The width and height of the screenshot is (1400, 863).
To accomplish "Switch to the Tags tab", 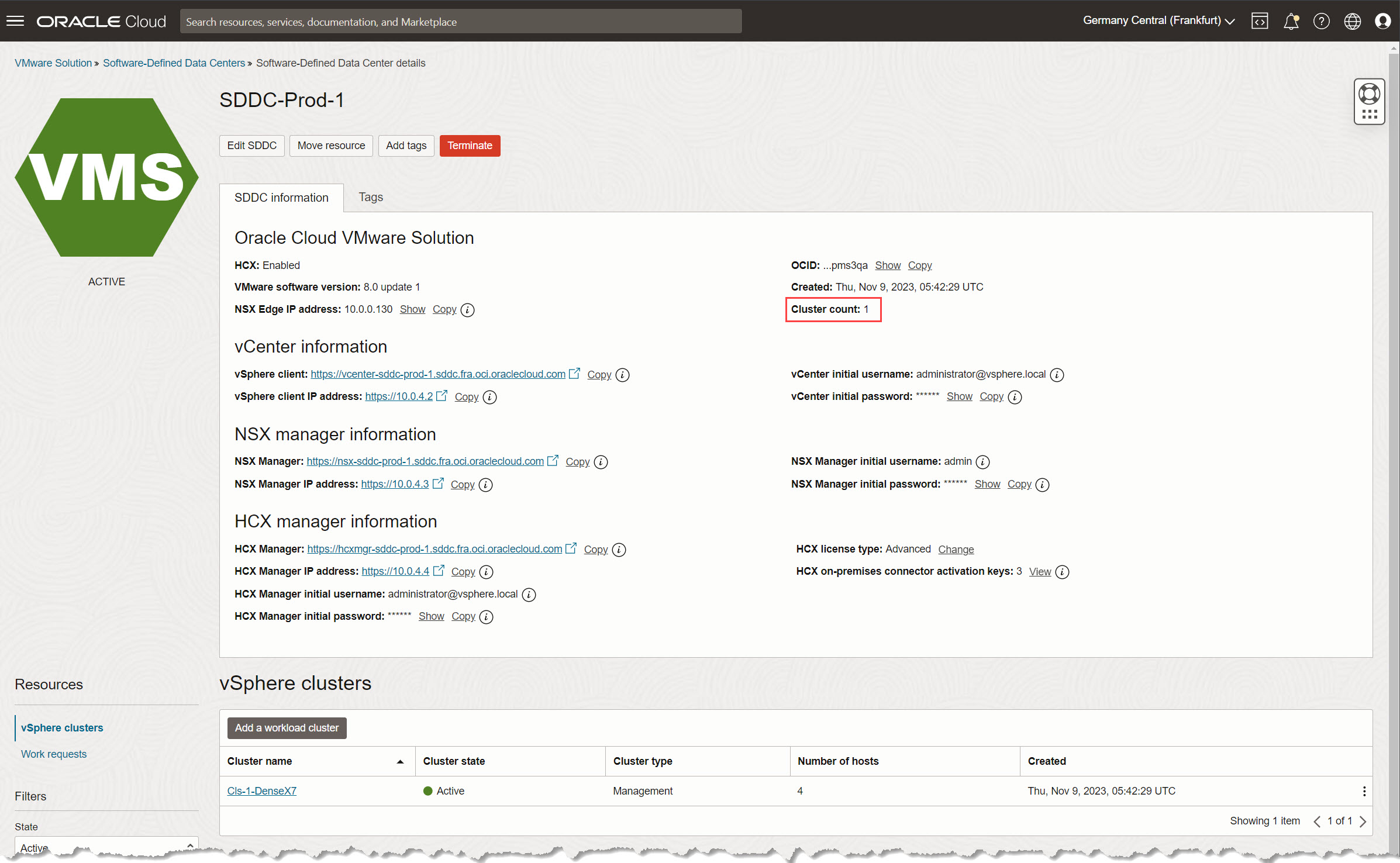I will tap(371, 197).
